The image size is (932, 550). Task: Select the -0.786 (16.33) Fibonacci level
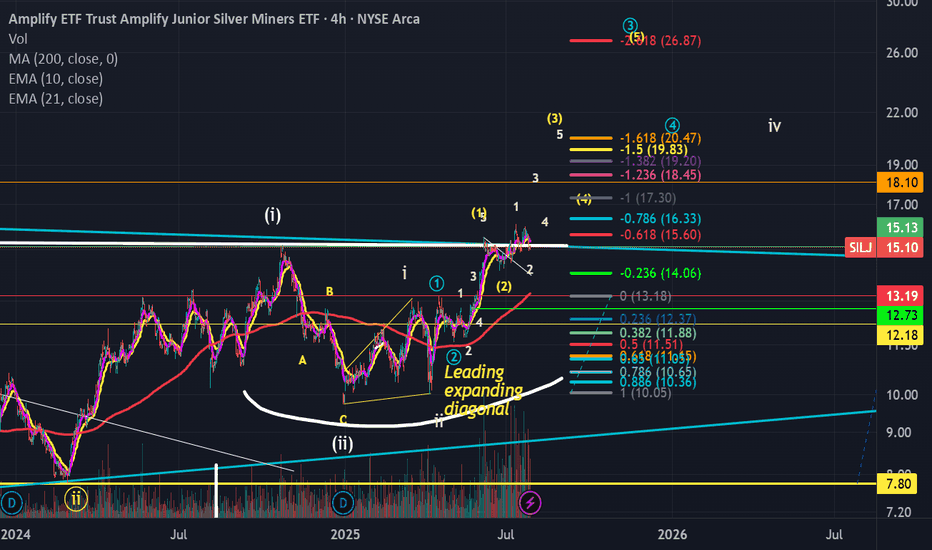(660, 219)
